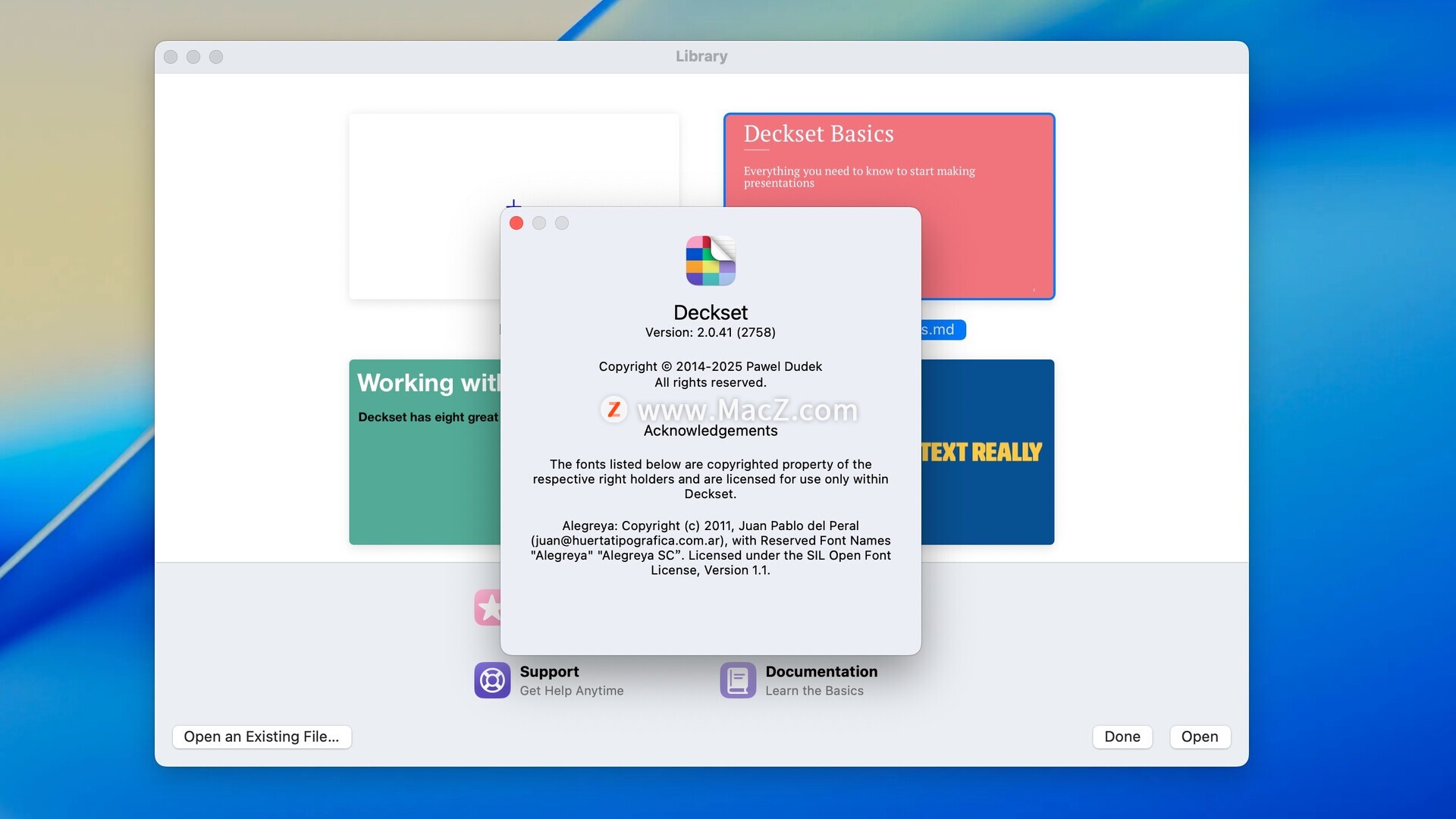Click Open an Existing File button
1456x819 pixels.
[x=262, y=736]
